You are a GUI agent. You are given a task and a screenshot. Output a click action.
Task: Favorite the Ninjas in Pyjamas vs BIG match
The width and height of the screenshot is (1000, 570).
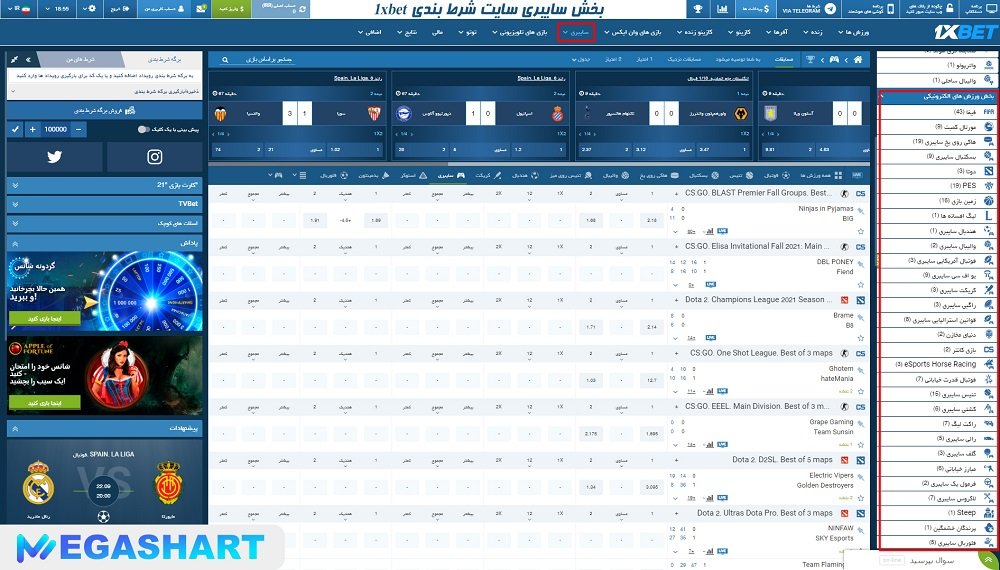860,231
